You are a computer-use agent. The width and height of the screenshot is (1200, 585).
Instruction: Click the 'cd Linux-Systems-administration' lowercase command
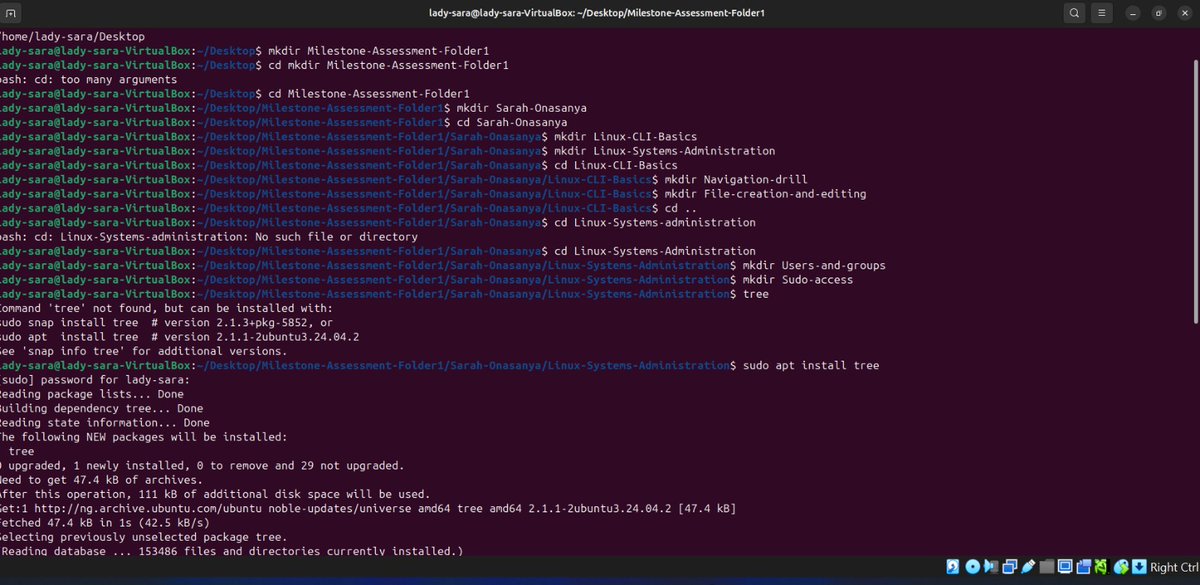tap(654, 222)
